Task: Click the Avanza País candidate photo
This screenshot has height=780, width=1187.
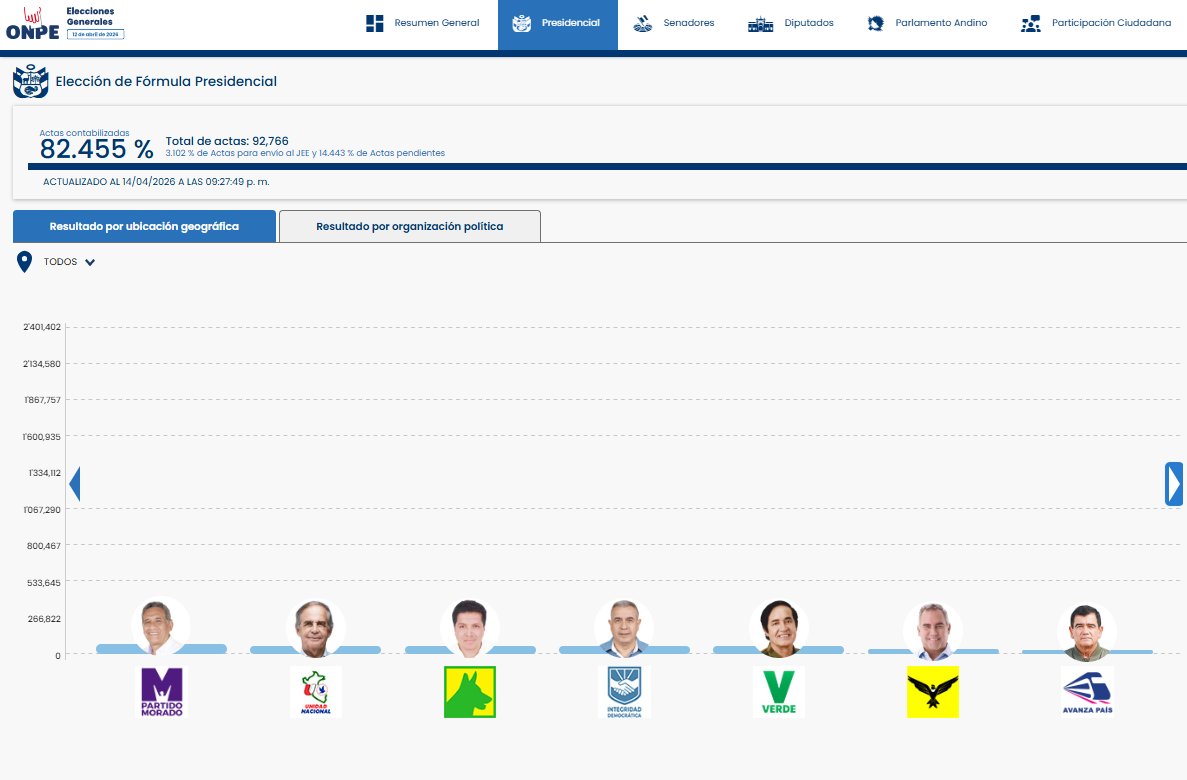Action: (1087, 631)
